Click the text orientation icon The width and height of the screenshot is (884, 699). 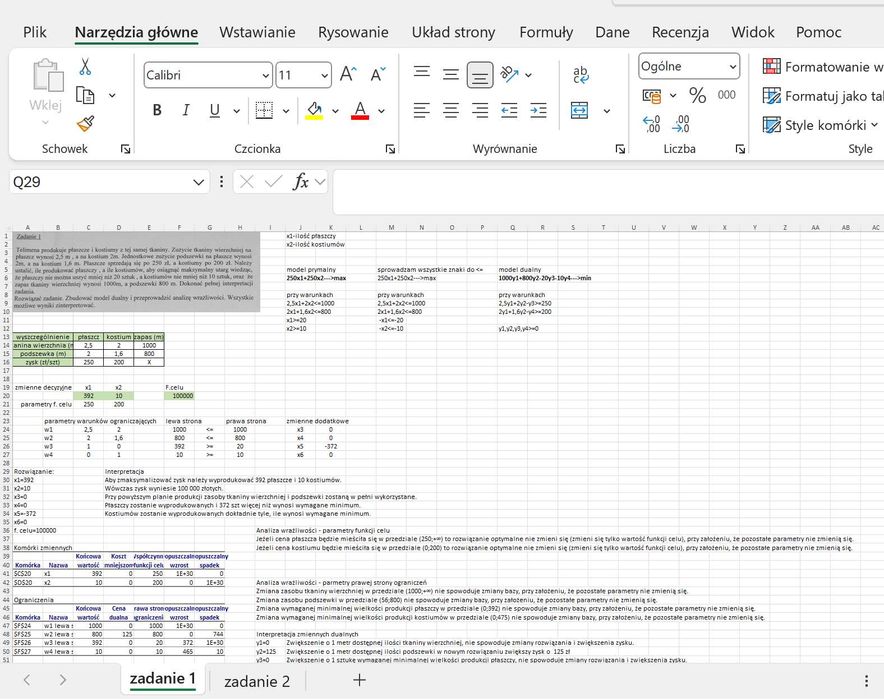pyautogui.click(x=510, y=74)
